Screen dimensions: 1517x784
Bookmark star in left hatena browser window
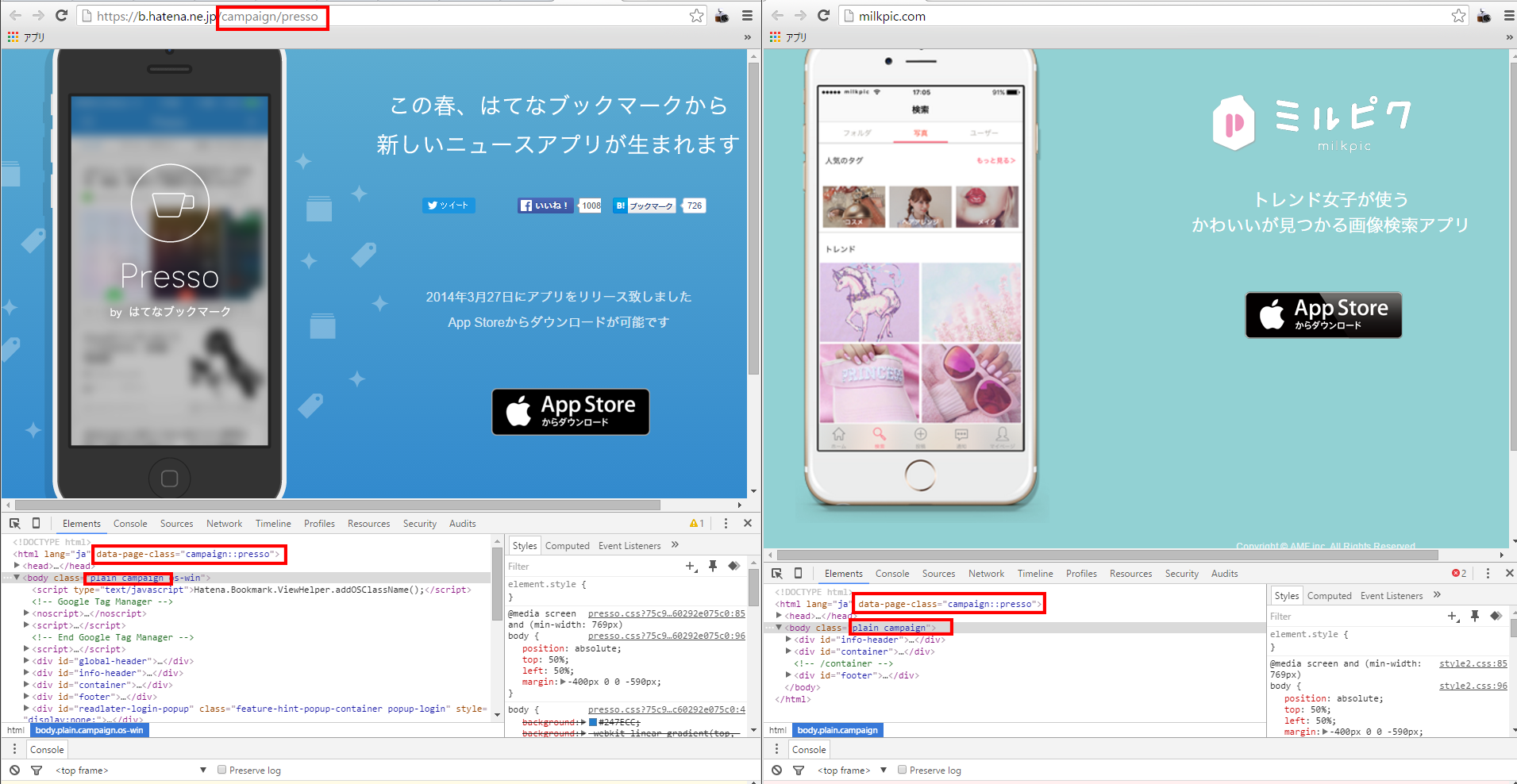click(696, 16)
